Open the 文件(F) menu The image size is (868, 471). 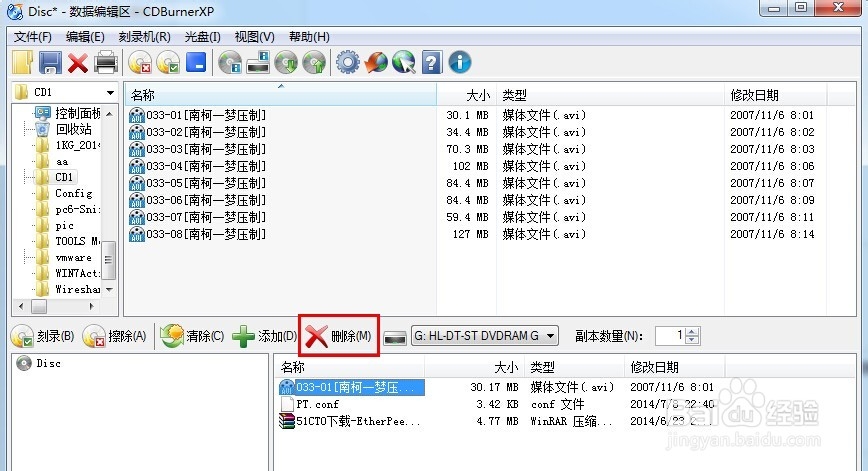(33, 37)
